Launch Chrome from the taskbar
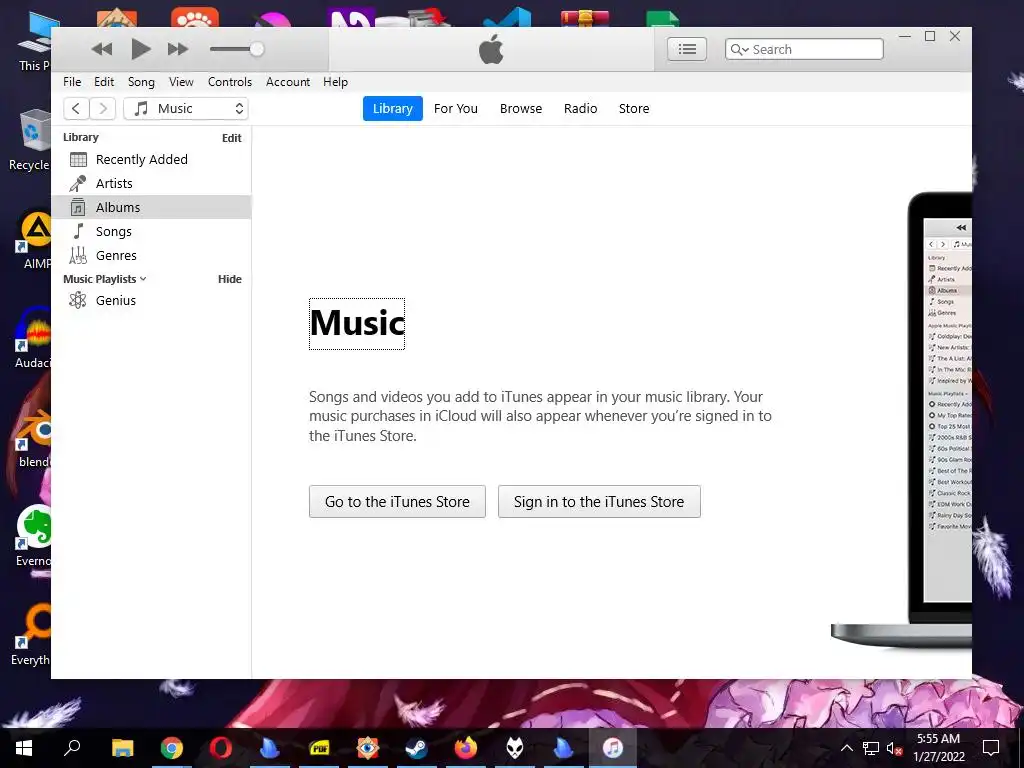The height and width of the screenshot is (768, 1024). [172, 748]
